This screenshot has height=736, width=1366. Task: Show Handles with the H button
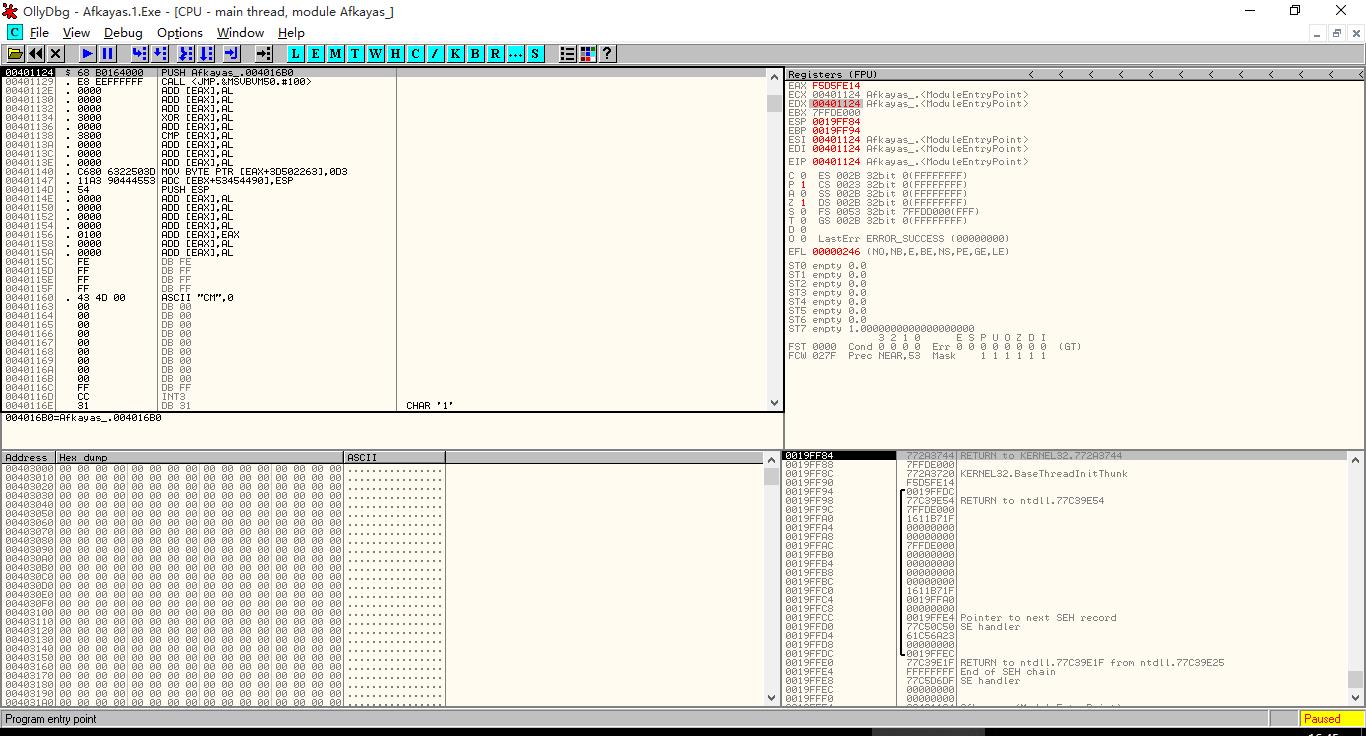click(396, 54)
